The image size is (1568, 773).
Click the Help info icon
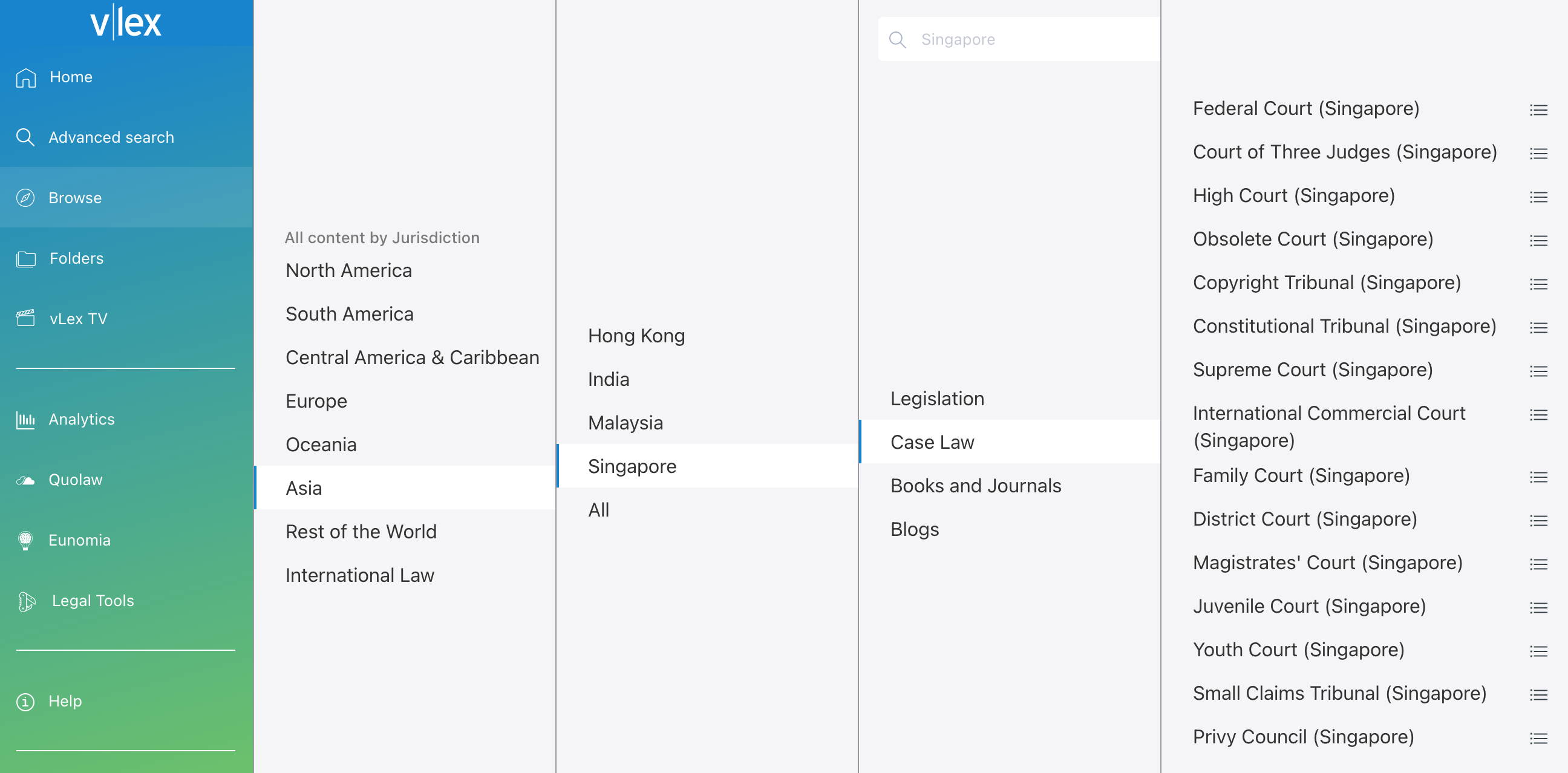point(25,702)
